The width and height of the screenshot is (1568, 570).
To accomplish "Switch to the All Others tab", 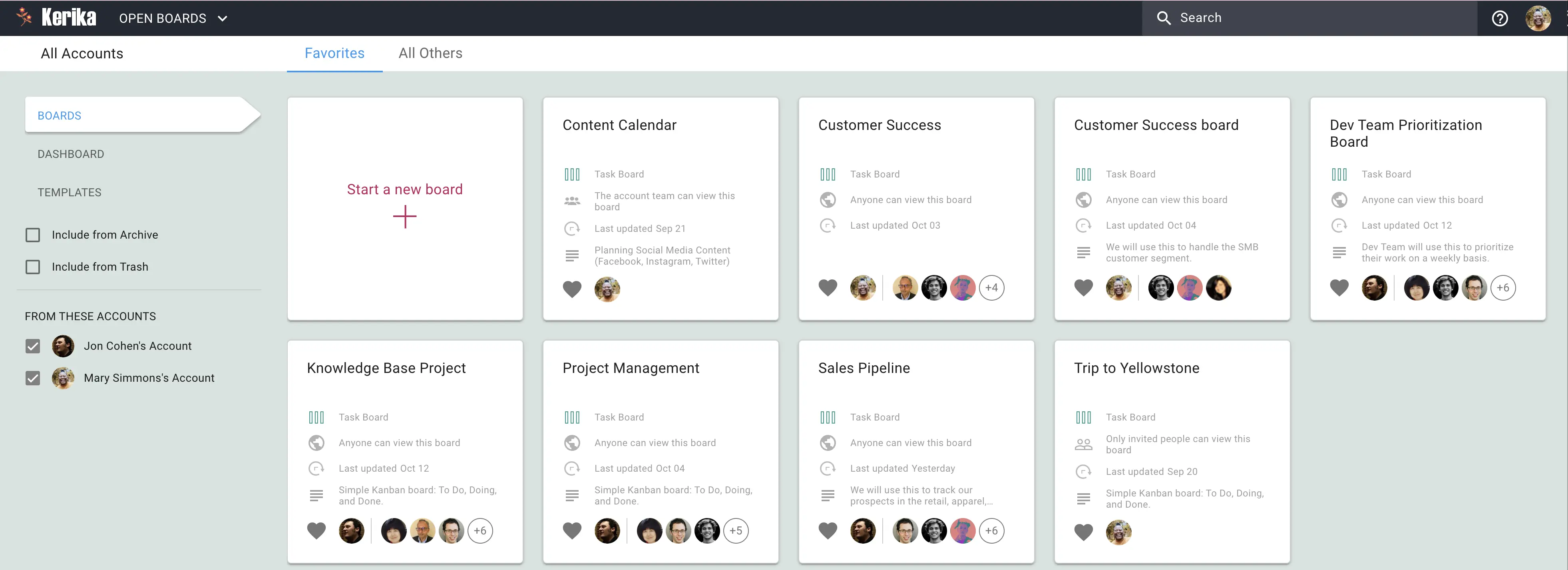I will (x=430, y=53).
